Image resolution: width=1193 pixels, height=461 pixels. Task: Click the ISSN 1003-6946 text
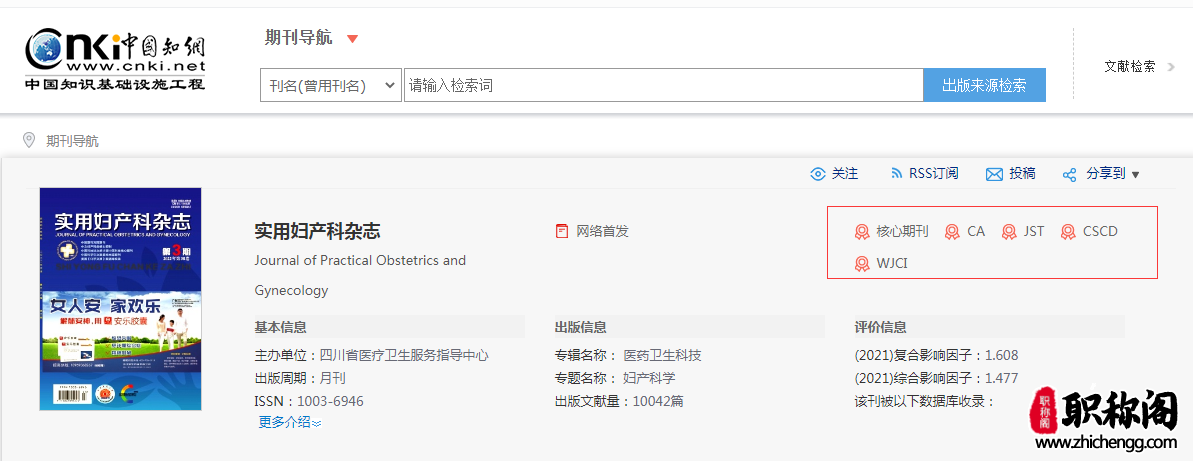coord(309,401)
